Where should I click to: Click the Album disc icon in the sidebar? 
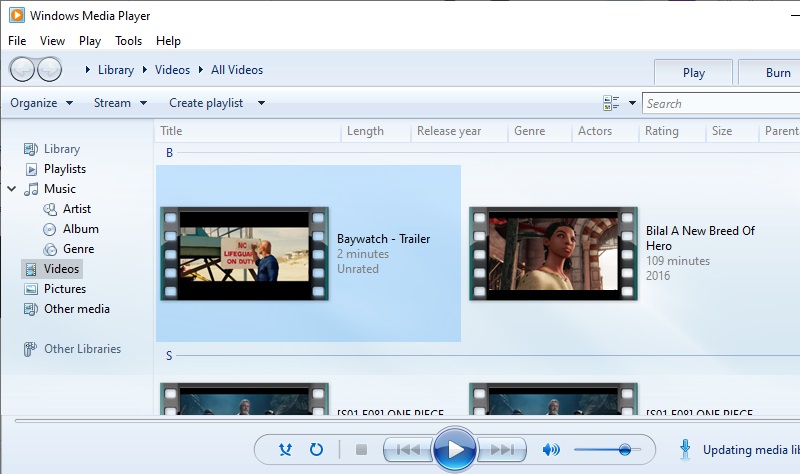click(49, 229)
